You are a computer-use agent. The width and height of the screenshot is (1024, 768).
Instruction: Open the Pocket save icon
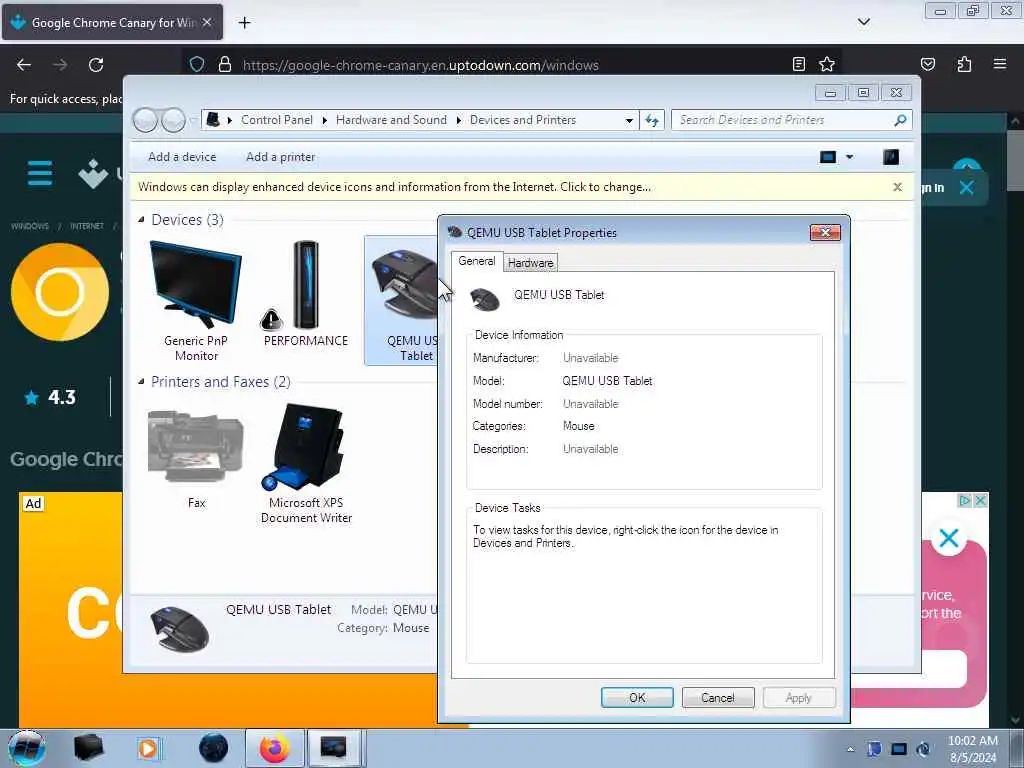pos(927,64)
